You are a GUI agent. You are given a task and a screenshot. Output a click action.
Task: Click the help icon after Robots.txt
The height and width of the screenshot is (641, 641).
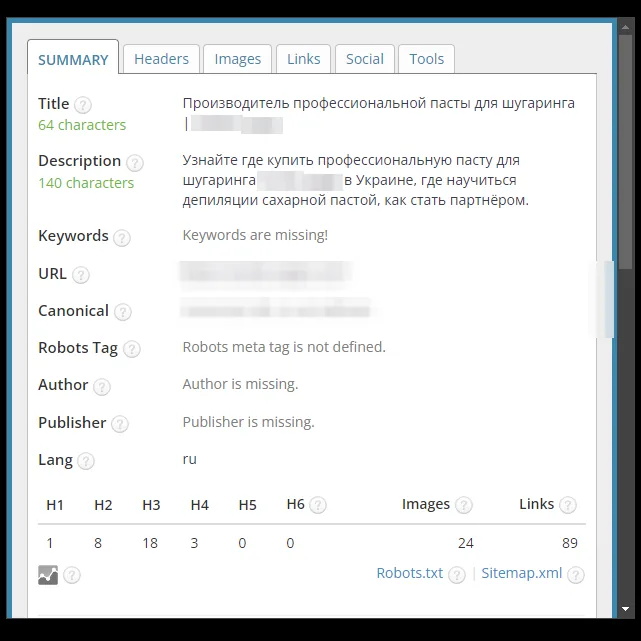(x=457, y=575)
